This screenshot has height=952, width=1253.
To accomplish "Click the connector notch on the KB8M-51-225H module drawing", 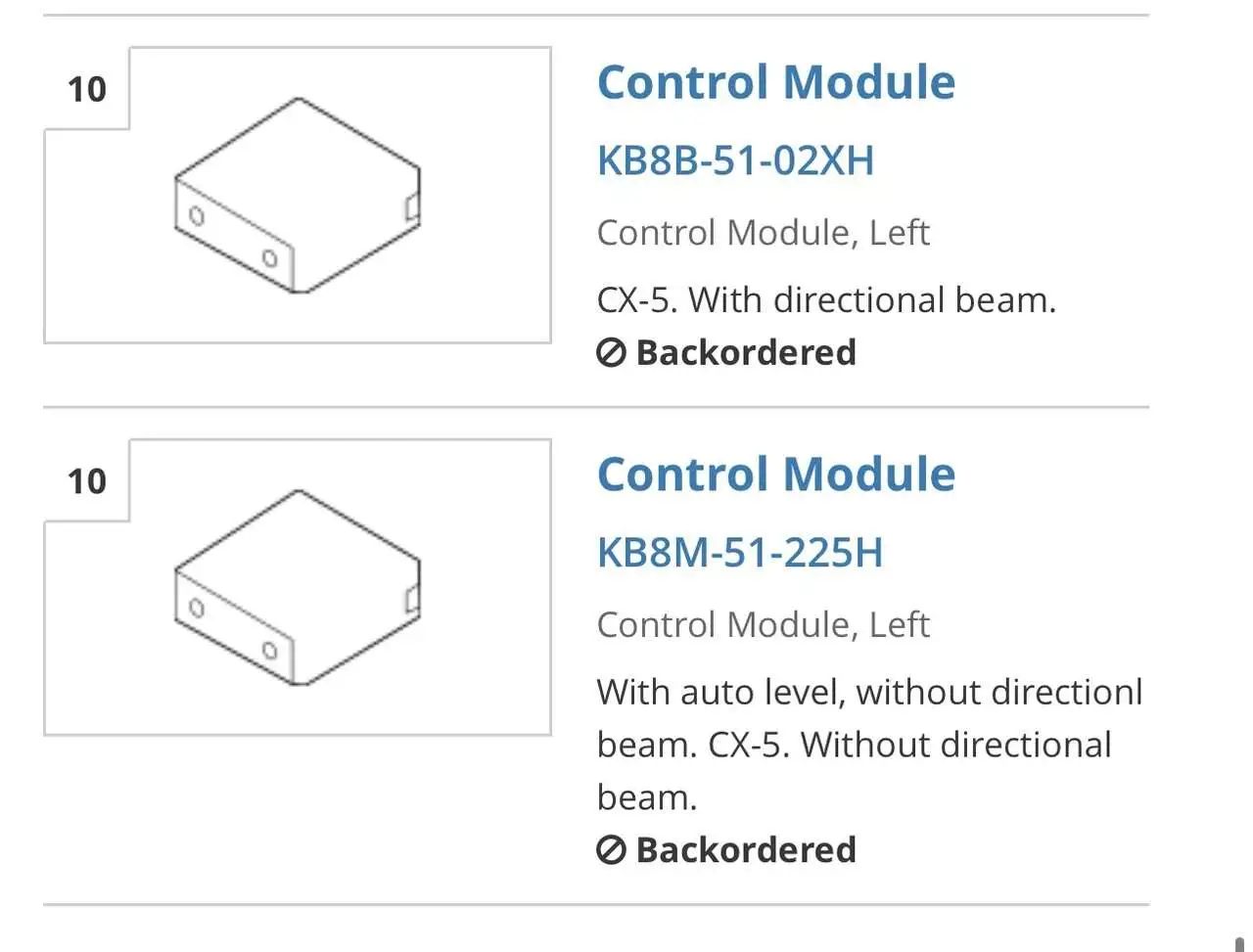I will [412, 599].
